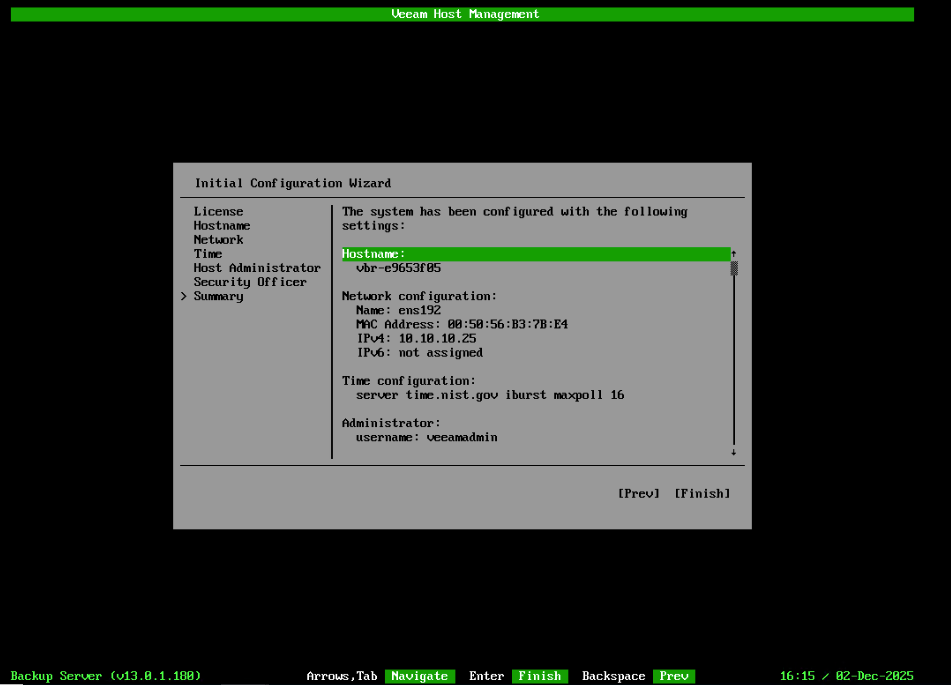Click the Prev button in the wizard
Image resolution: width=951 pixels, height=685 pixels.
[638, 493]
